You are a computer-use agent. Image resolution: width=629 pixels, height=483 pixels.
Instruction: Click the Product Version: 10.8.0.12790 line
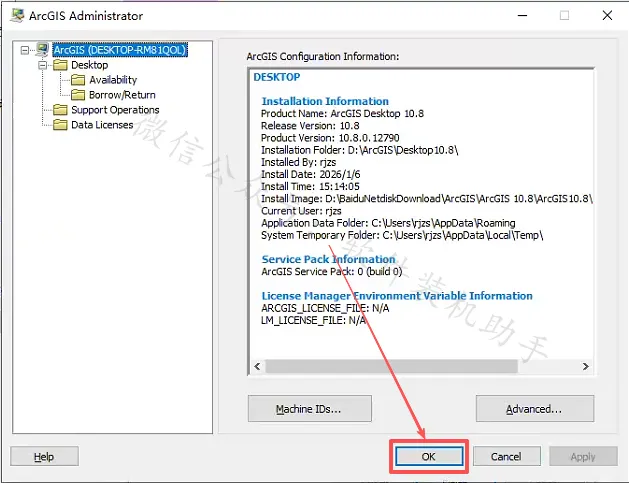tap(330, 138)
